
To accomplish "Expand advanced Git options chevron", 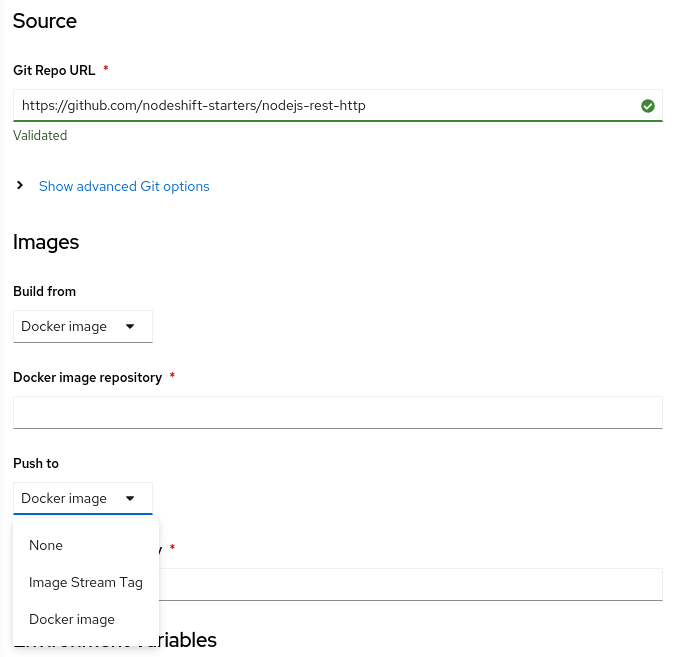I will click(x=20, y=186).
